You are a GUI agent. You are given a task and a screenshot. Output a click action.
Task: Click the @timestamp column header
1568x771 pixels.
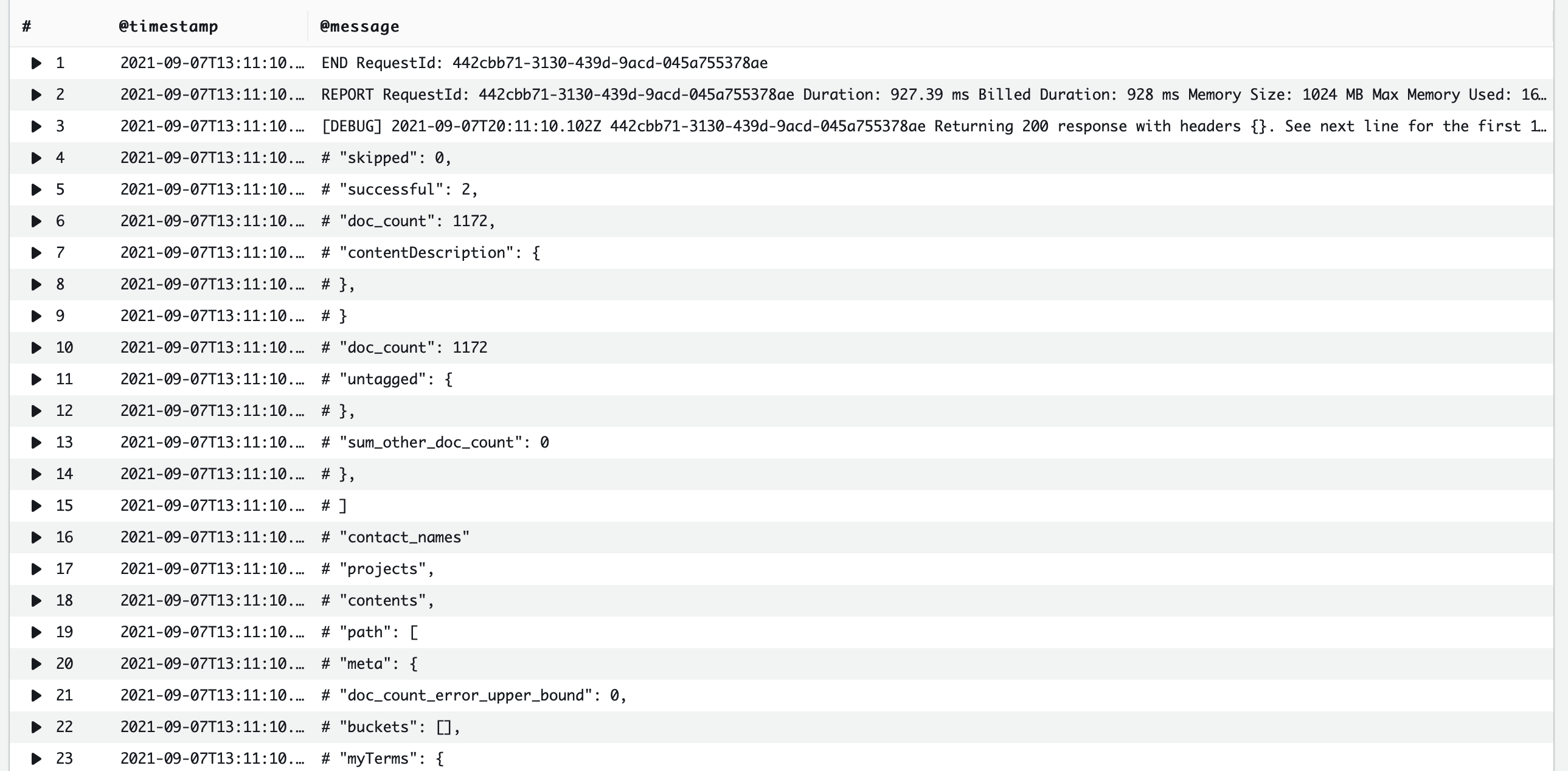pos(168,26)
